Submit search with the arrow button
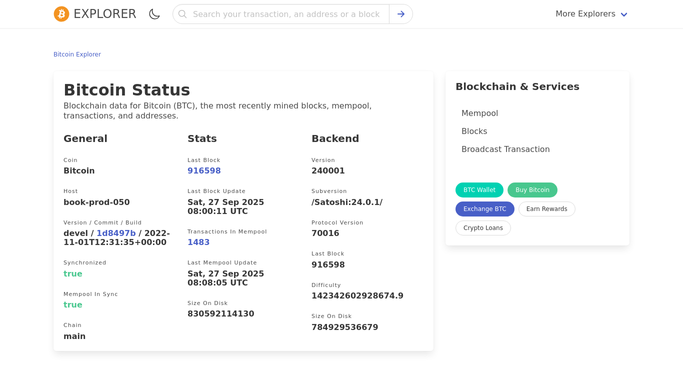Viewport: 683px width, 384px height. click(x=401, y=14)
